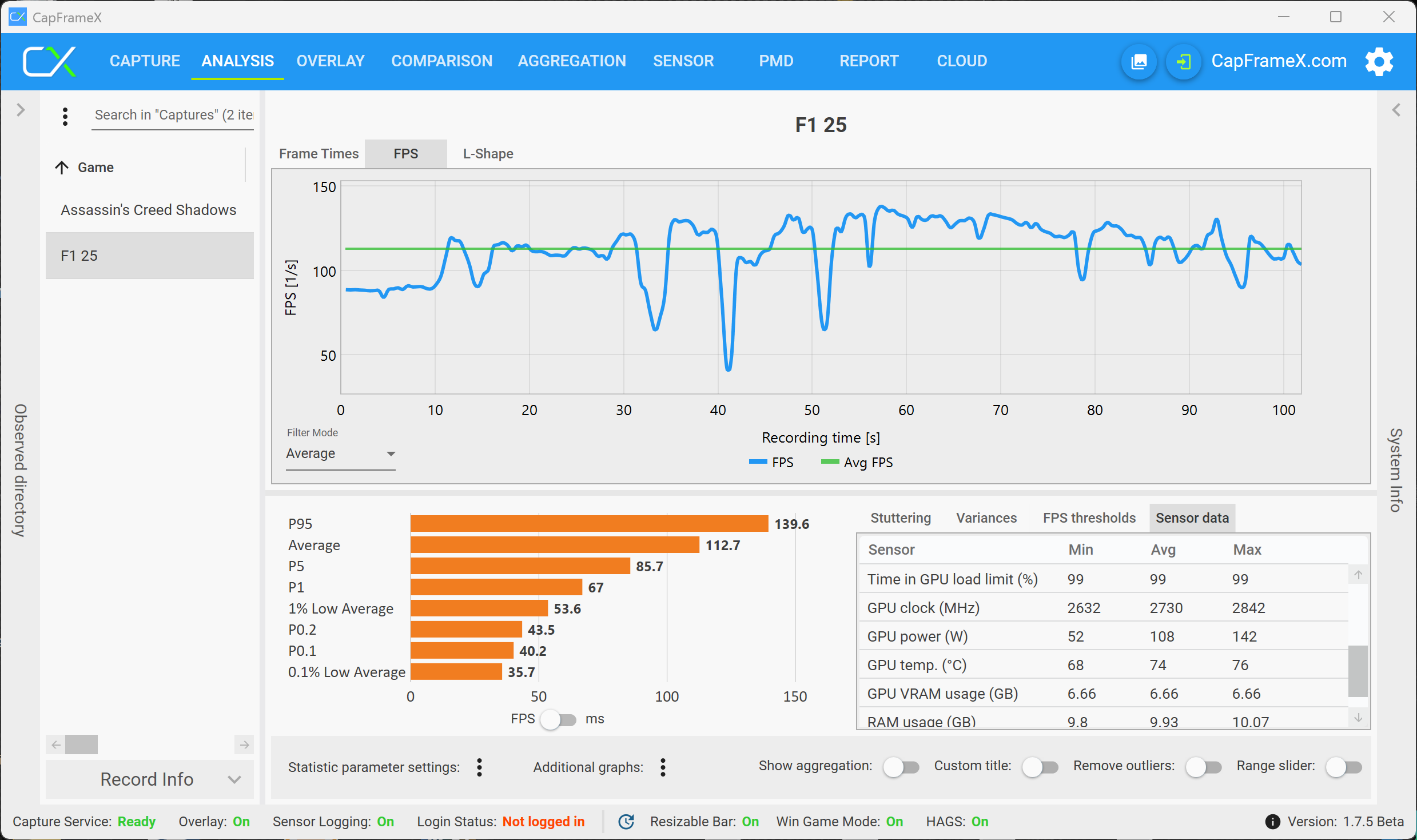Open three-dot menu beside Captures search
Image resolution: width=1417 pixels, height=840 pixels.
click(x=65, y=116)
